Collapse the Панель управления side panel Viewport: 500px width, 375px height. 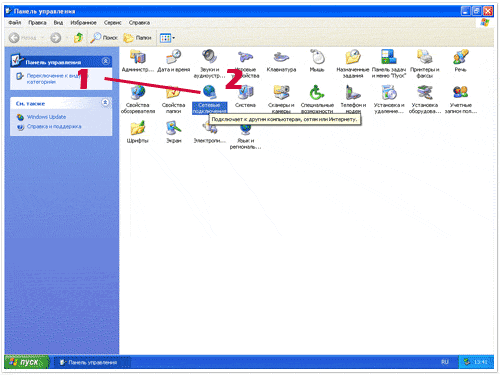106,61
